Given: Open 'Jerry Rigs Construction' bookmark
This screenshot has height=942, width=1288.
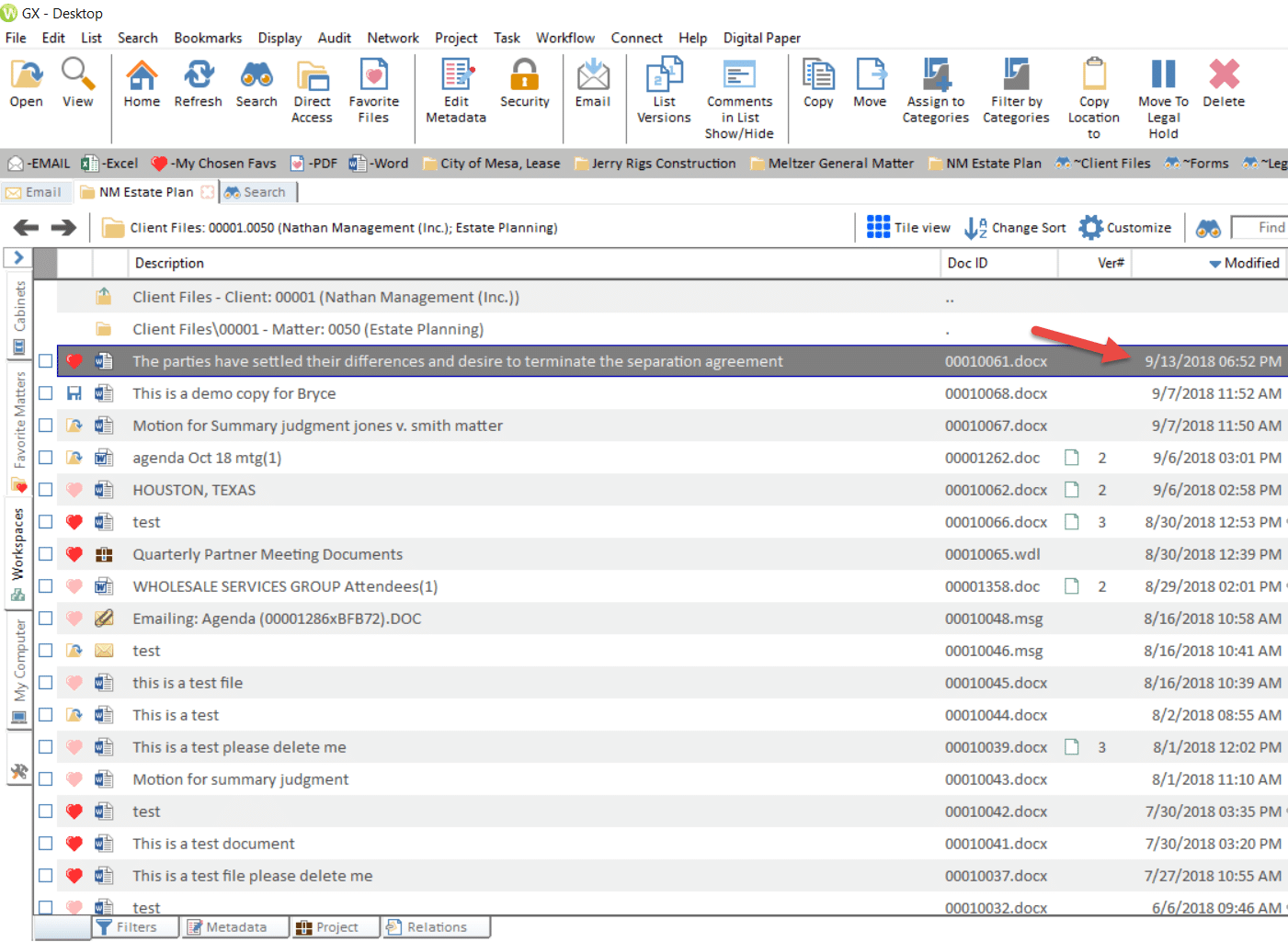Looking at the screenshot, I should pos(655,163).
